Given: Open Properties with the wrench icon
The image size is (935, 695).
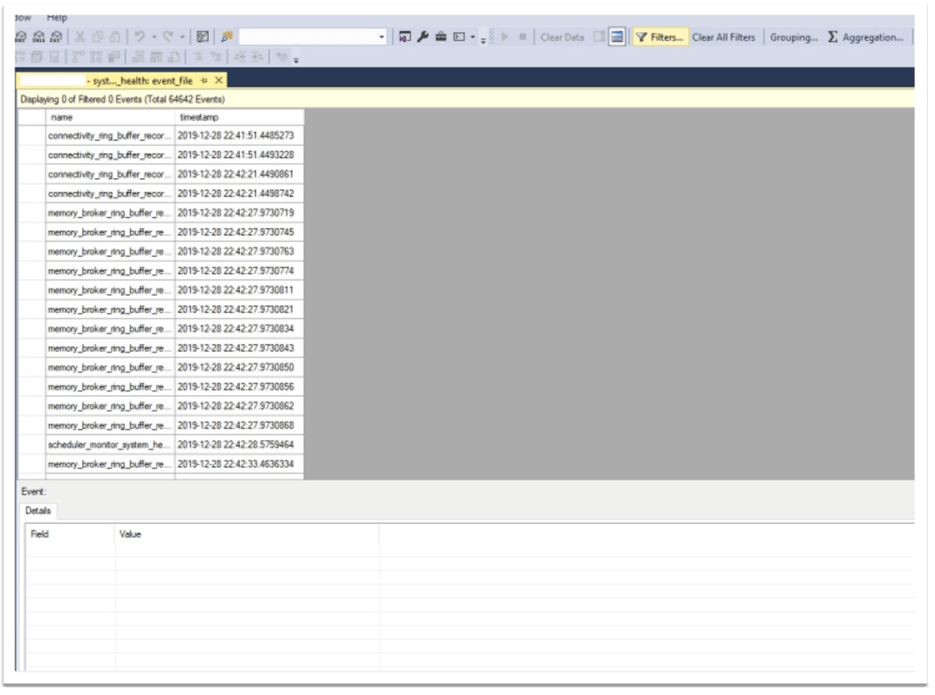Looking at the screenshot, I should click(x=423, y=37).
